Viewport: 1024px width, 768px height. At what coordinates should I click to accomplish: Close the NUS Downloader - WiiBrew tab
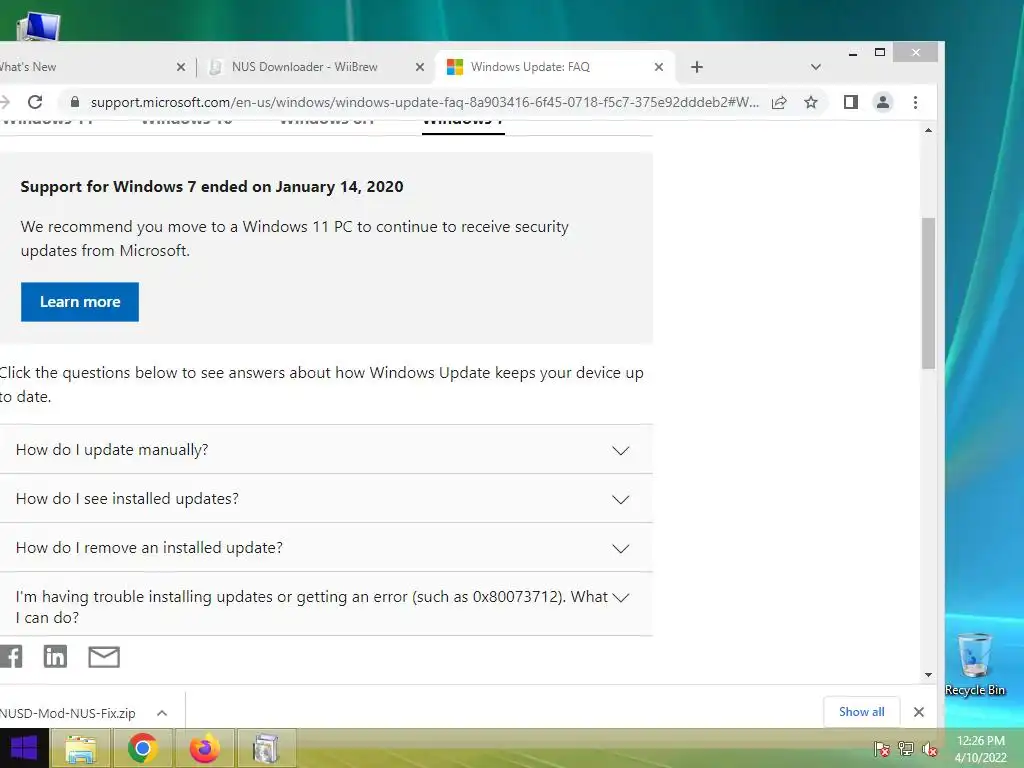tap(420, 67)
